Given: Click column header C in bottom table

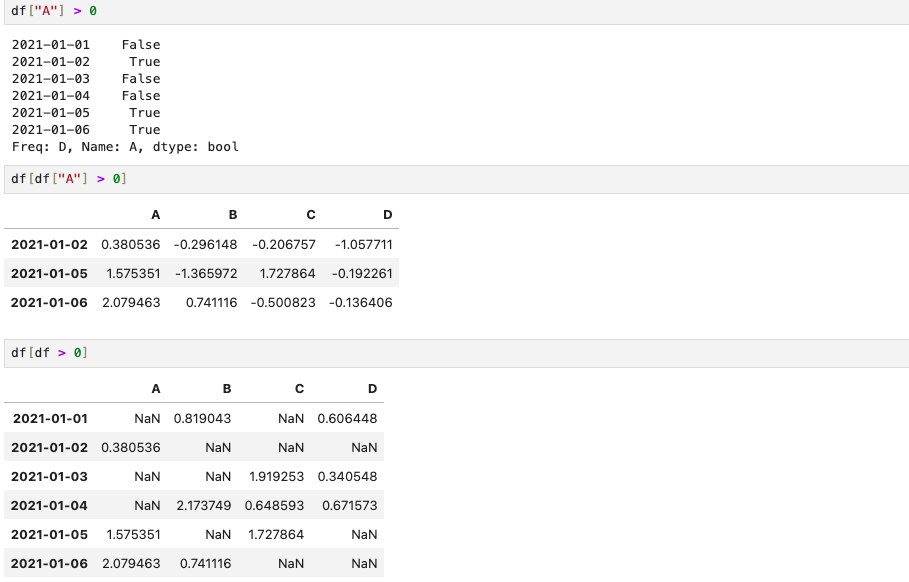Looking at the screenshot, I should [299, 389].
